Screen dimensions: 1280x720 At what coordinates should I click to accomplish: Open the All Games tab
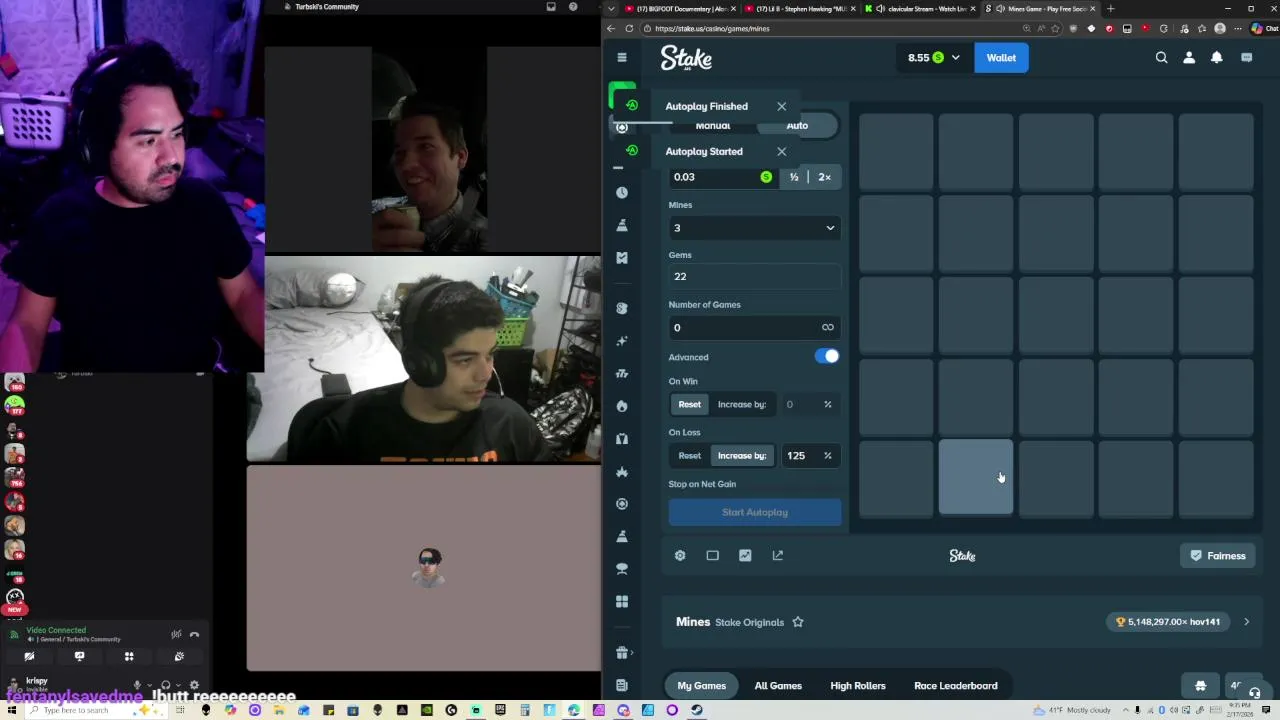click(x=778, y=686)
